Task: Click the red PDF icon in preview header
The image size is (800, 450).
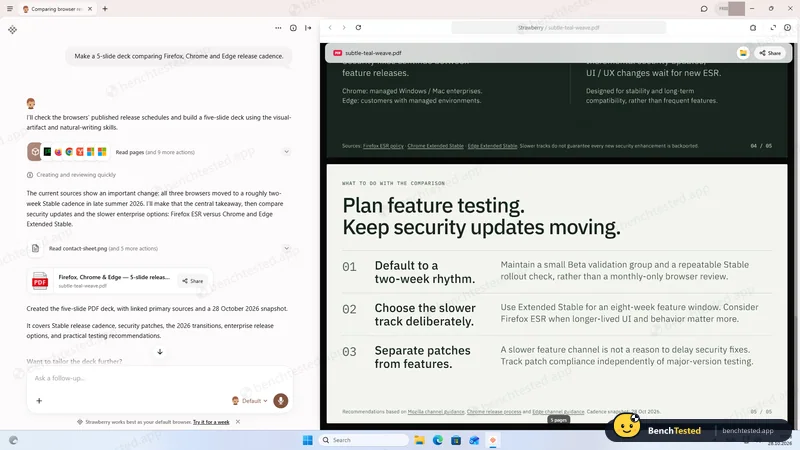Action: 337,53
